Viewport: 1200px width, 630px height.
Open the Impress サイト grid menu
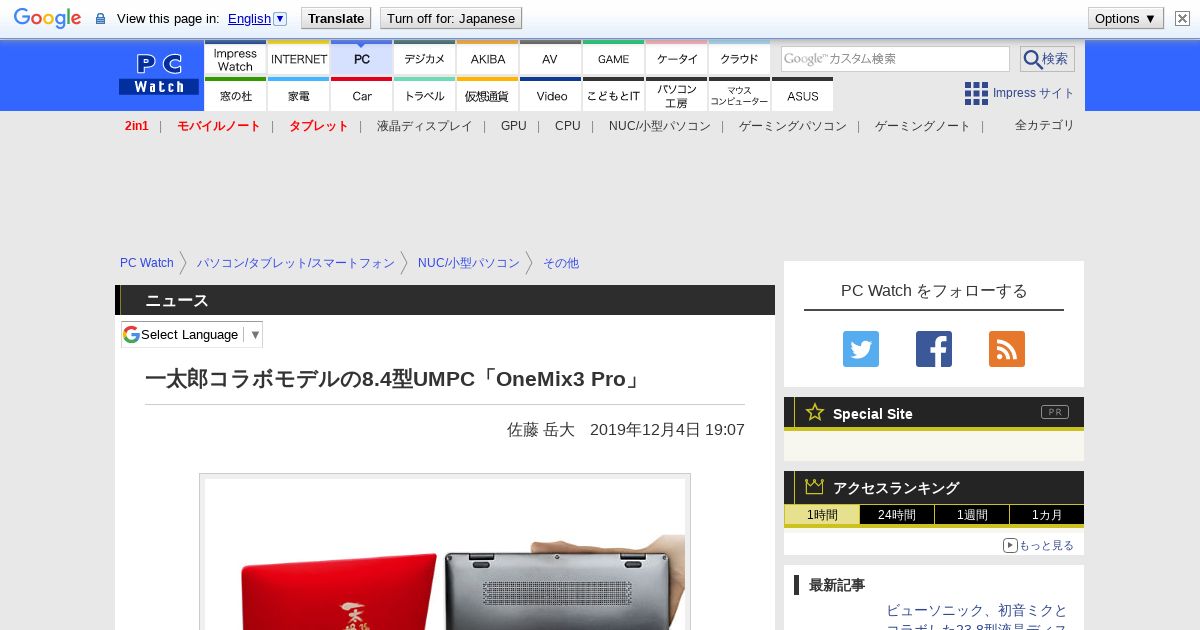click(x=1020, y=93)
